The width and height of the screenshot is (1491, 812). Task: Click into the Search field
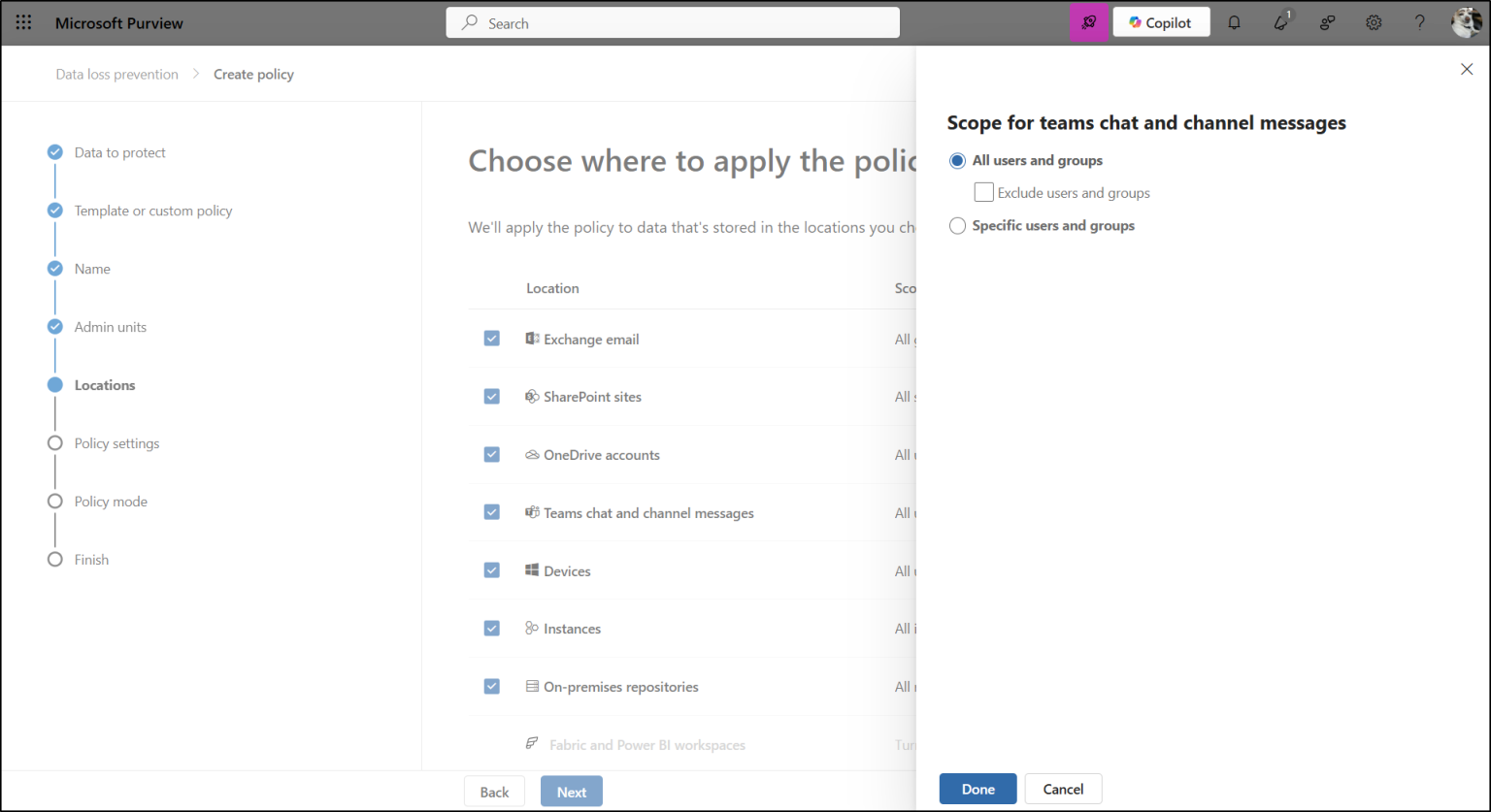coord(673,22)
